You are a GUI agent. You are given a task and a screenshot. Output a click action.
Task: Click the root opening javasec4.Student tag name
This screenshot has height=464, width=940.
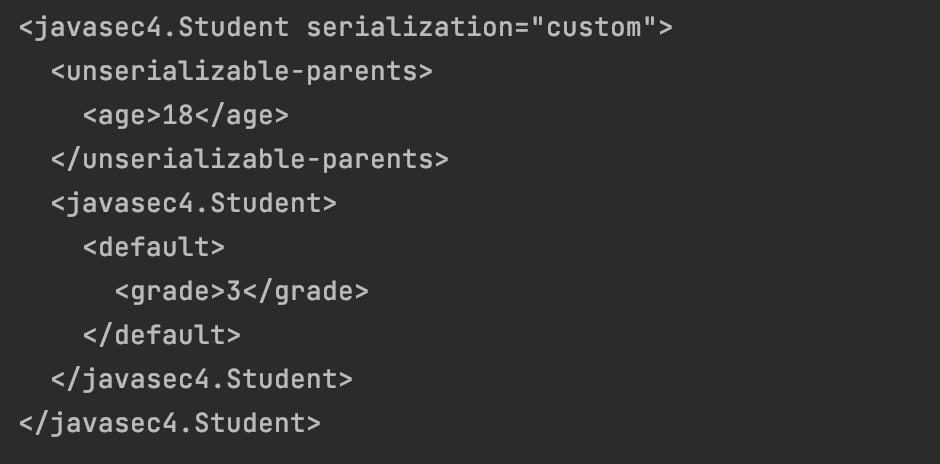pos(161,27)
